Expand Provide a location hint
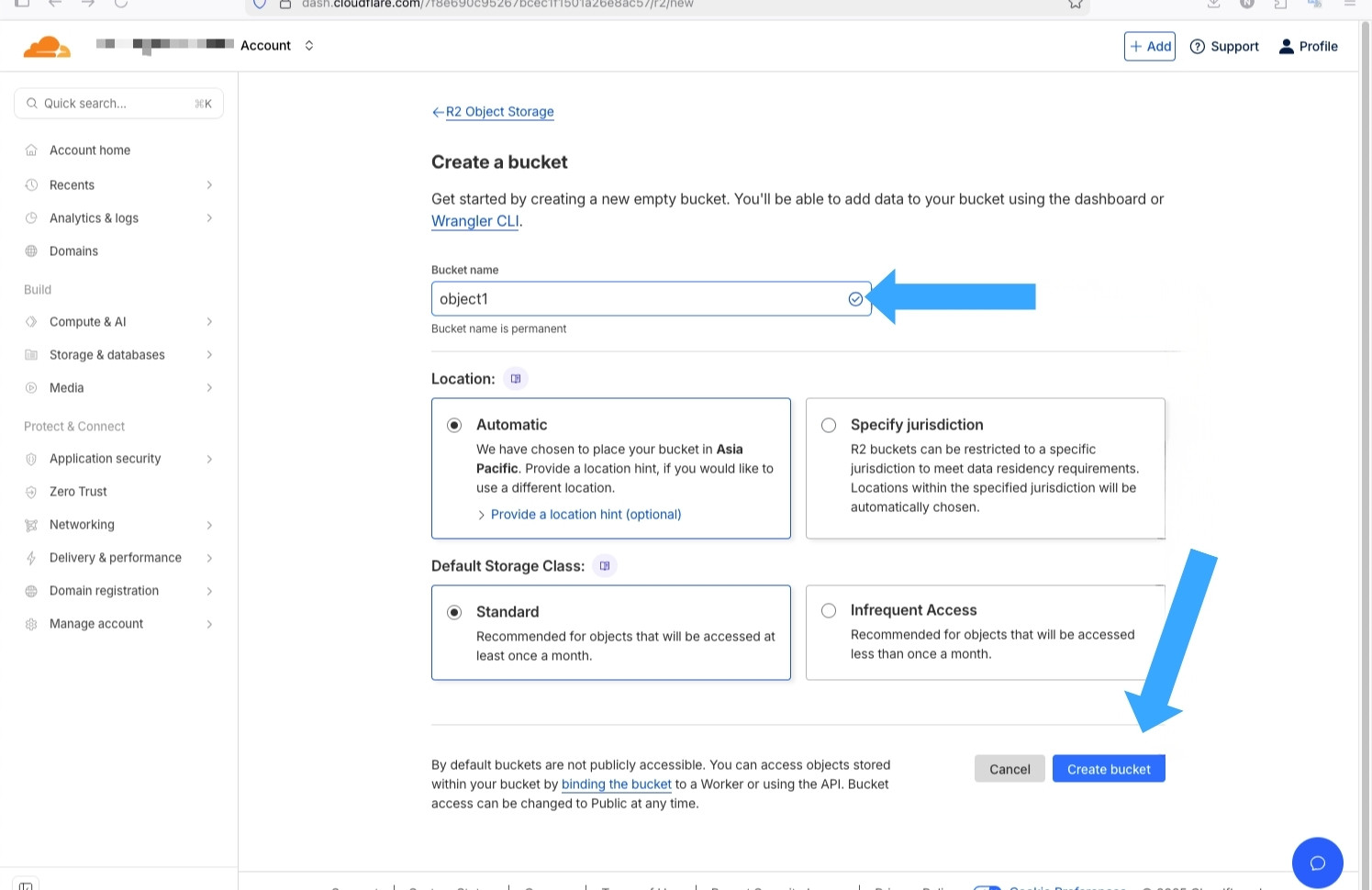The image size is (1372, 890). [x=585, y=514]
